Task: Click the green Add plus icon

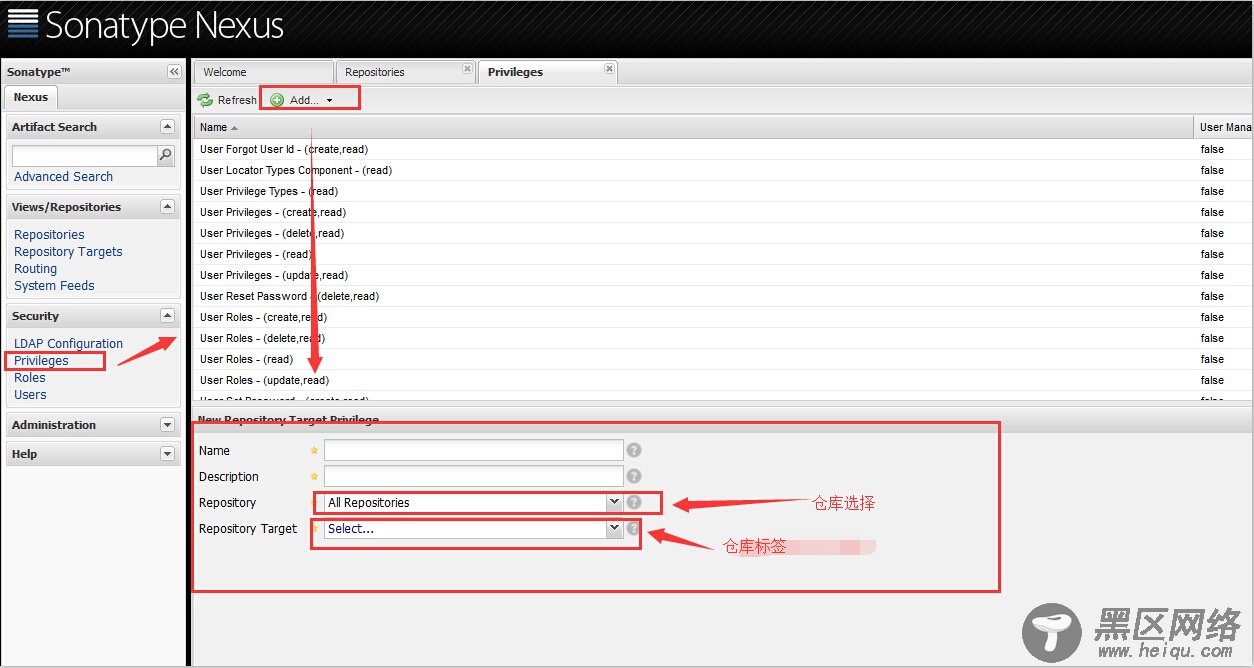Action: click(x=277, y=100)
